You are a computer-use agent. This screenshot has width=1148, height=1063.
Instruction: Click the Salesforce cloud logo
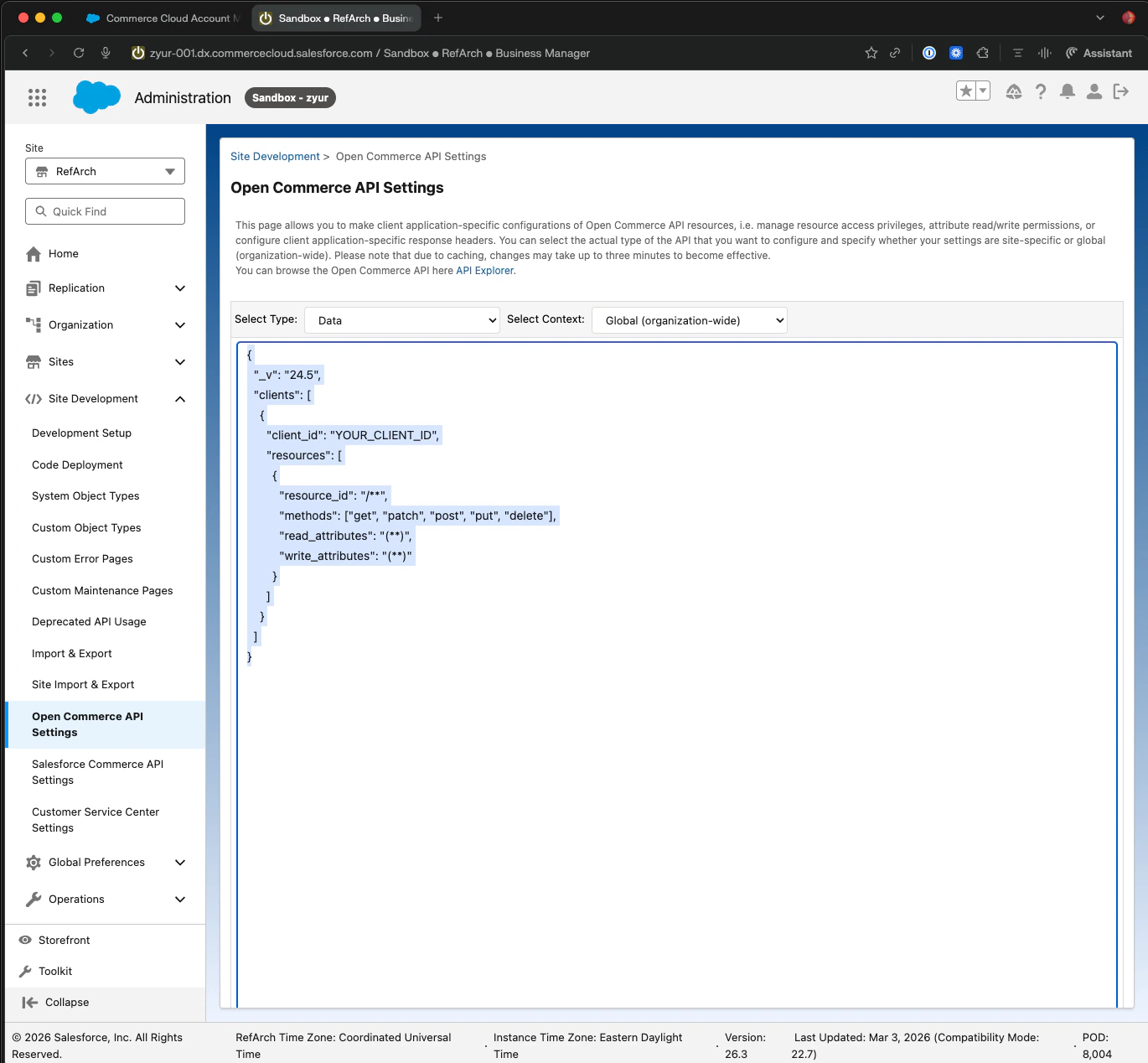pos(97,97)
